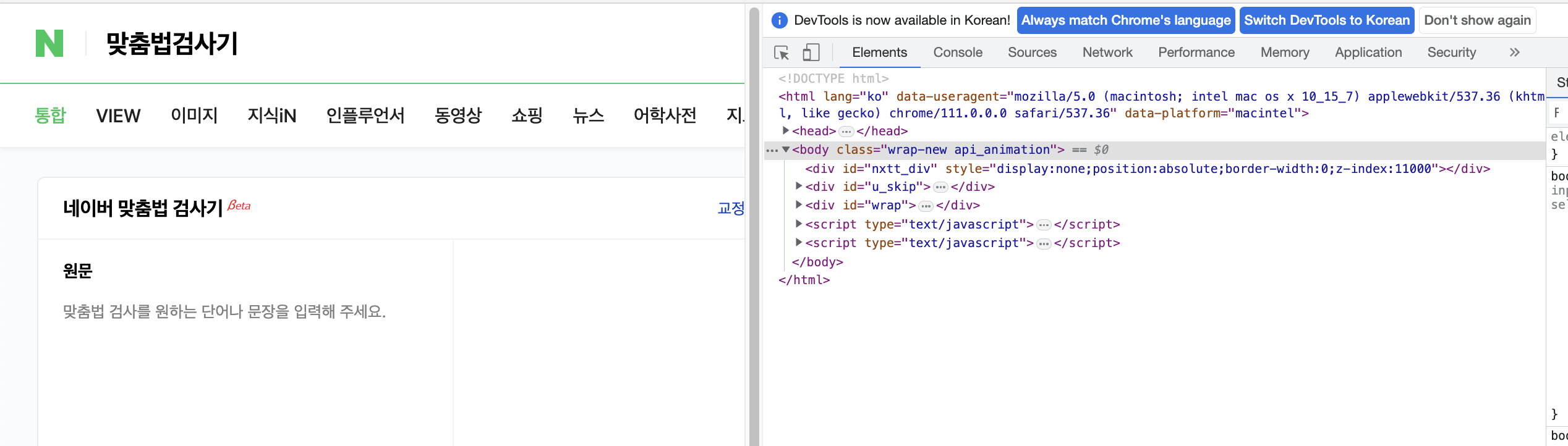Screen dimensions: 1568x446
Task: Select the 동영상 search tab
Action: click(x=458, y=116)
